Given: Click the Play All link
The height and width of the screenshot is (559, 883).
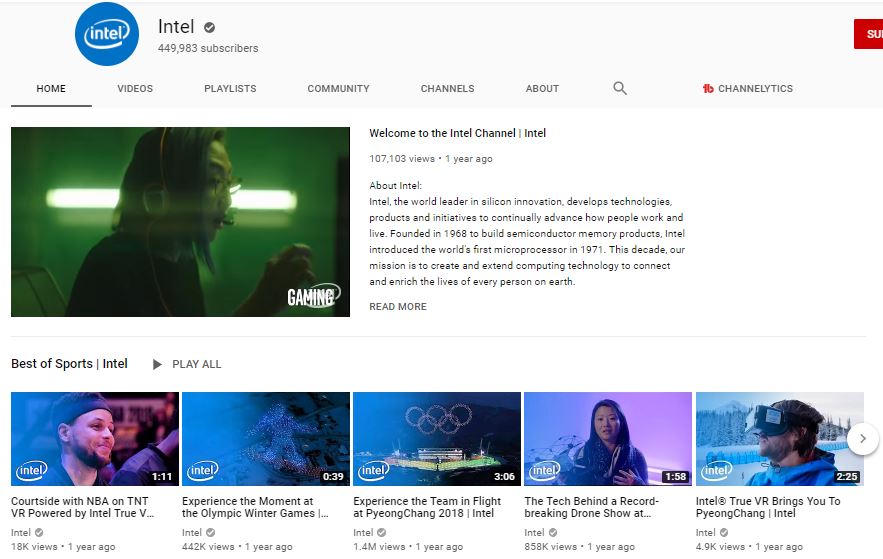Looking at the screenshot, I should [197, 364].
